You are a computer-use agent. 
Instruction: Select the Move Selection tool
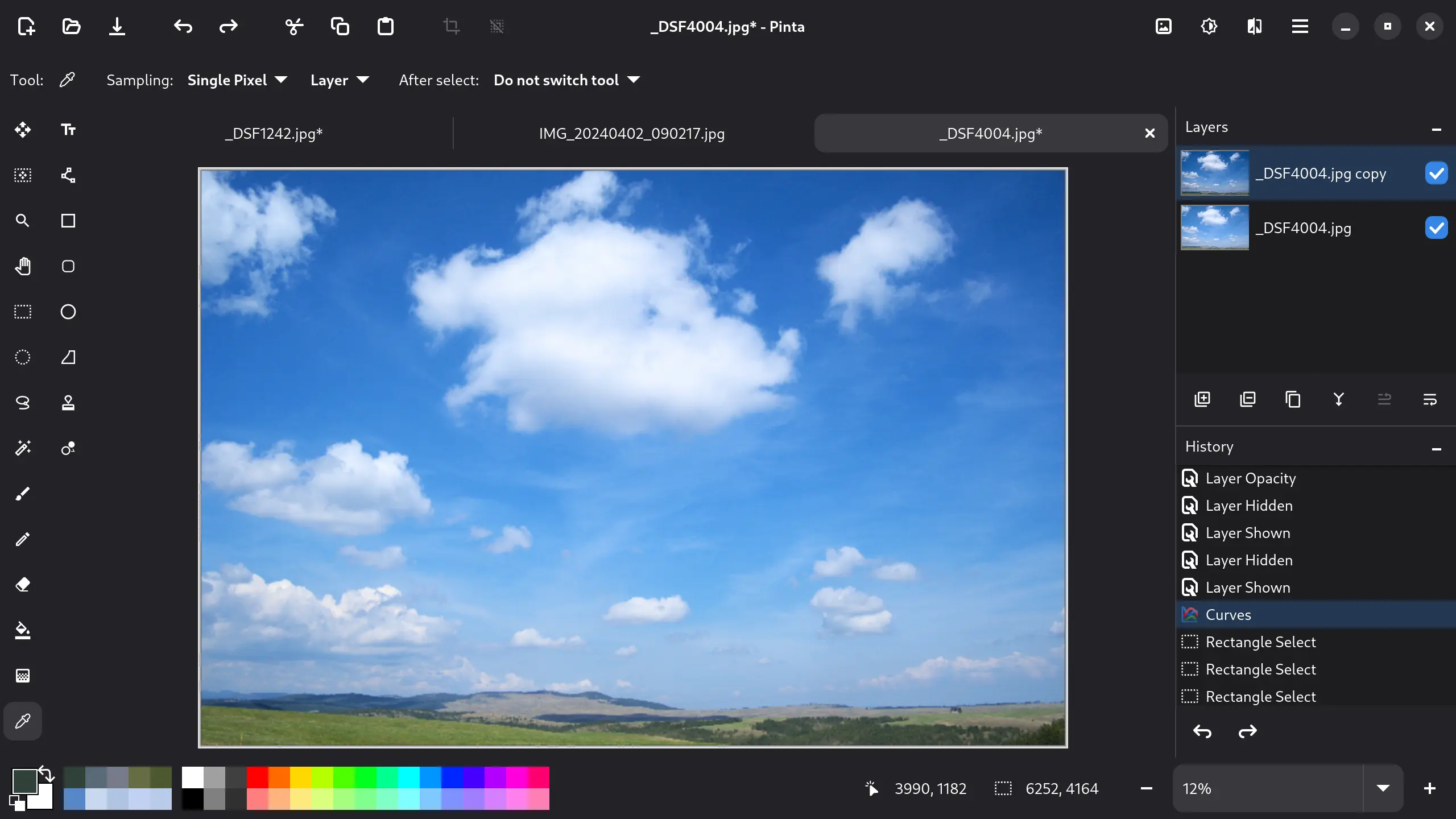(23, 175)
